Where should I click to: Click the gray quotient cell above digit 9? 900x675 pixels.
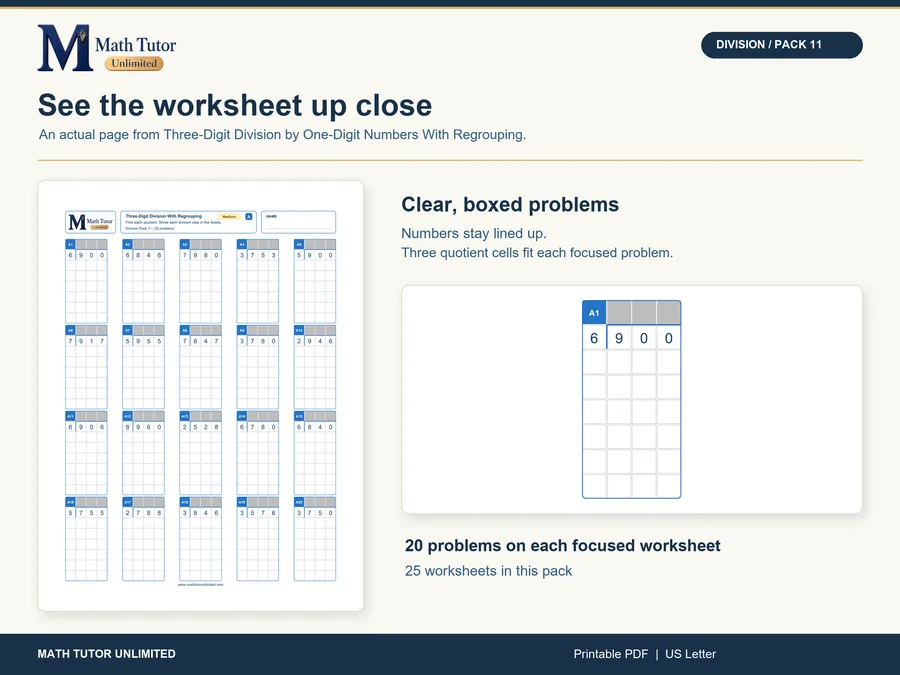point(619,313)
